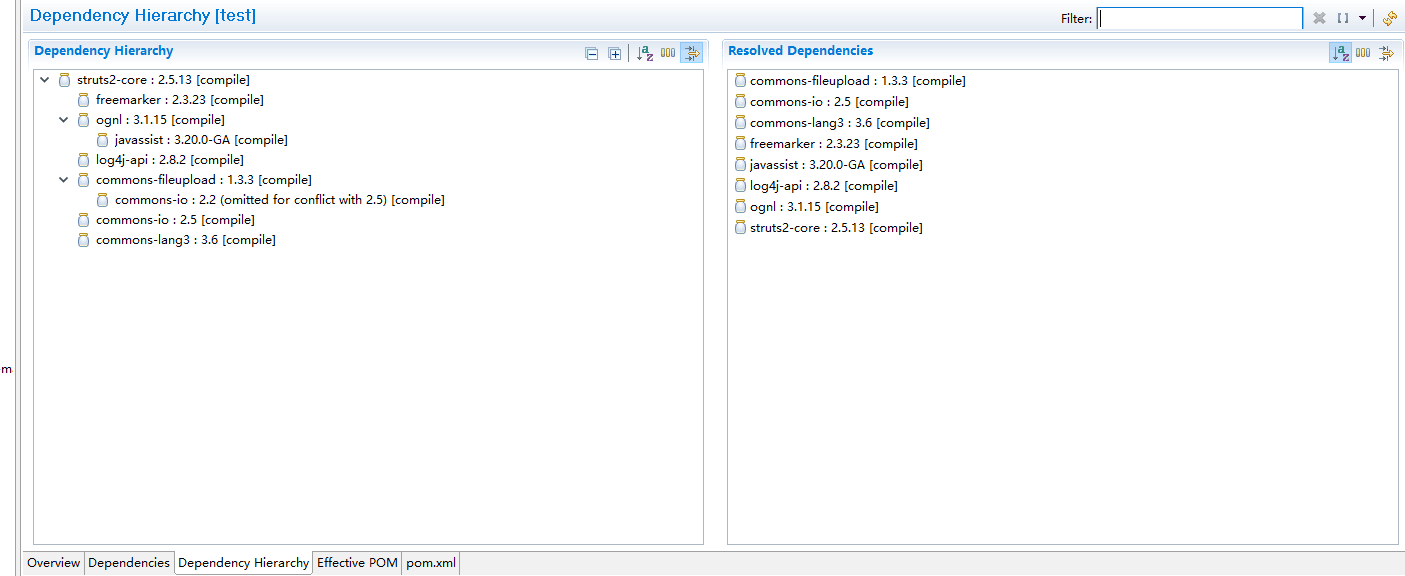Click jar icon of javassist in Resolved Dependencies
The height and width of the screenshot is (576, 1405).
740,165
